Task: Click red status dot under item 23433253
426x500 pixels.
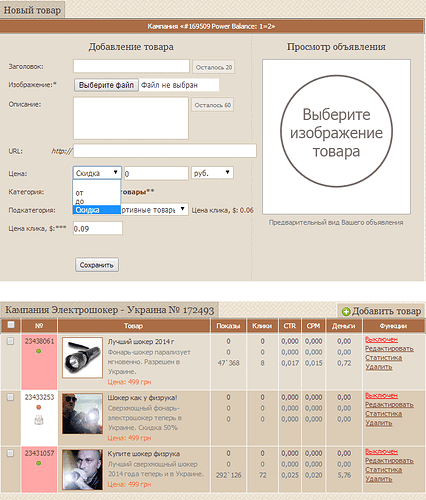Action: click(39, 407)
